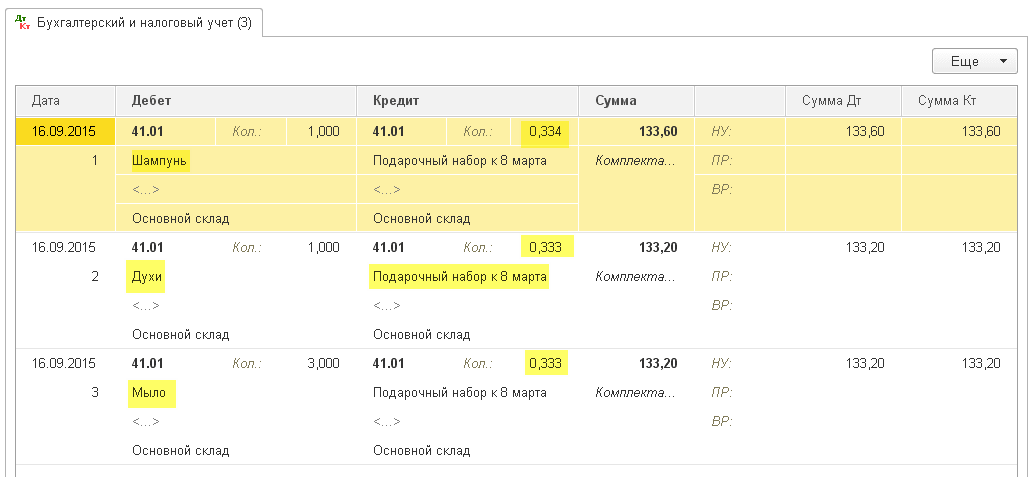Select Основной склад under Мыло debit
The image size is (1033, 477).
coord(180,450)
